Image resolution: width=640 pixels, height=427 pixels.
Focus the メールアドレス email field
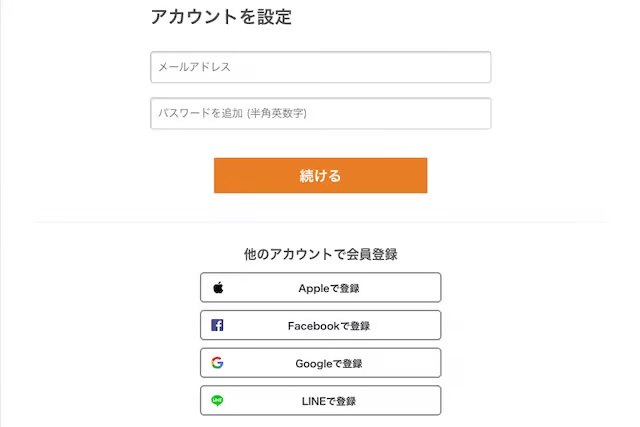coord(320,67)
